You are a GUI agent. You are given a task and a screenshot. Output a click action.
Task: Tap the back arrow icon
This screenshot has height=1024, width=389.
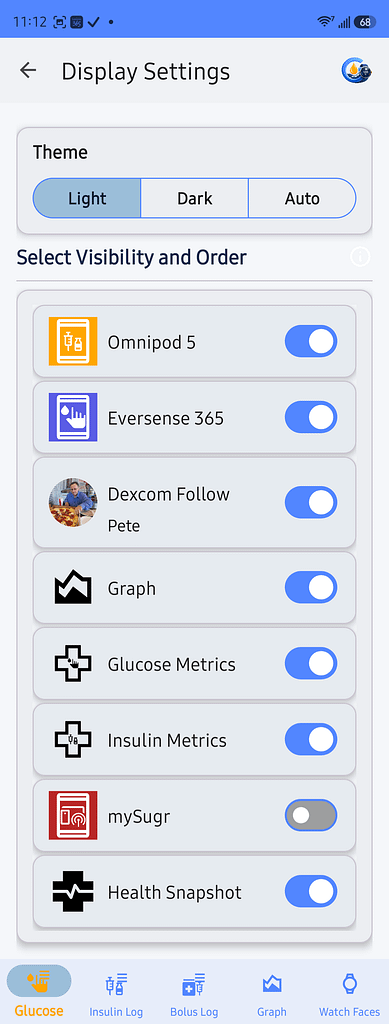click(28, 71)
